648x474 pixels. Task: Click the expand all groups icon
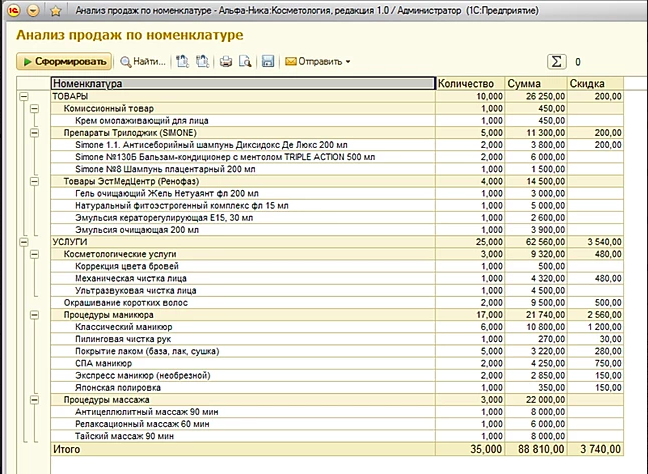pos(183,62)
